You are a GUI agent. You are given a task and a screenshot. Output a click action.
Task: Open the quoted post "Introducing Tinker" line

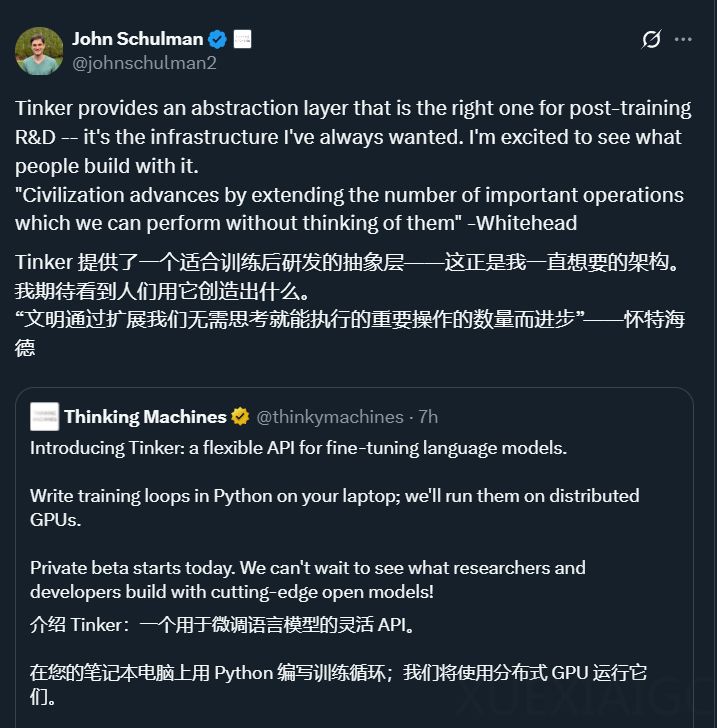[x=298, y=448]
